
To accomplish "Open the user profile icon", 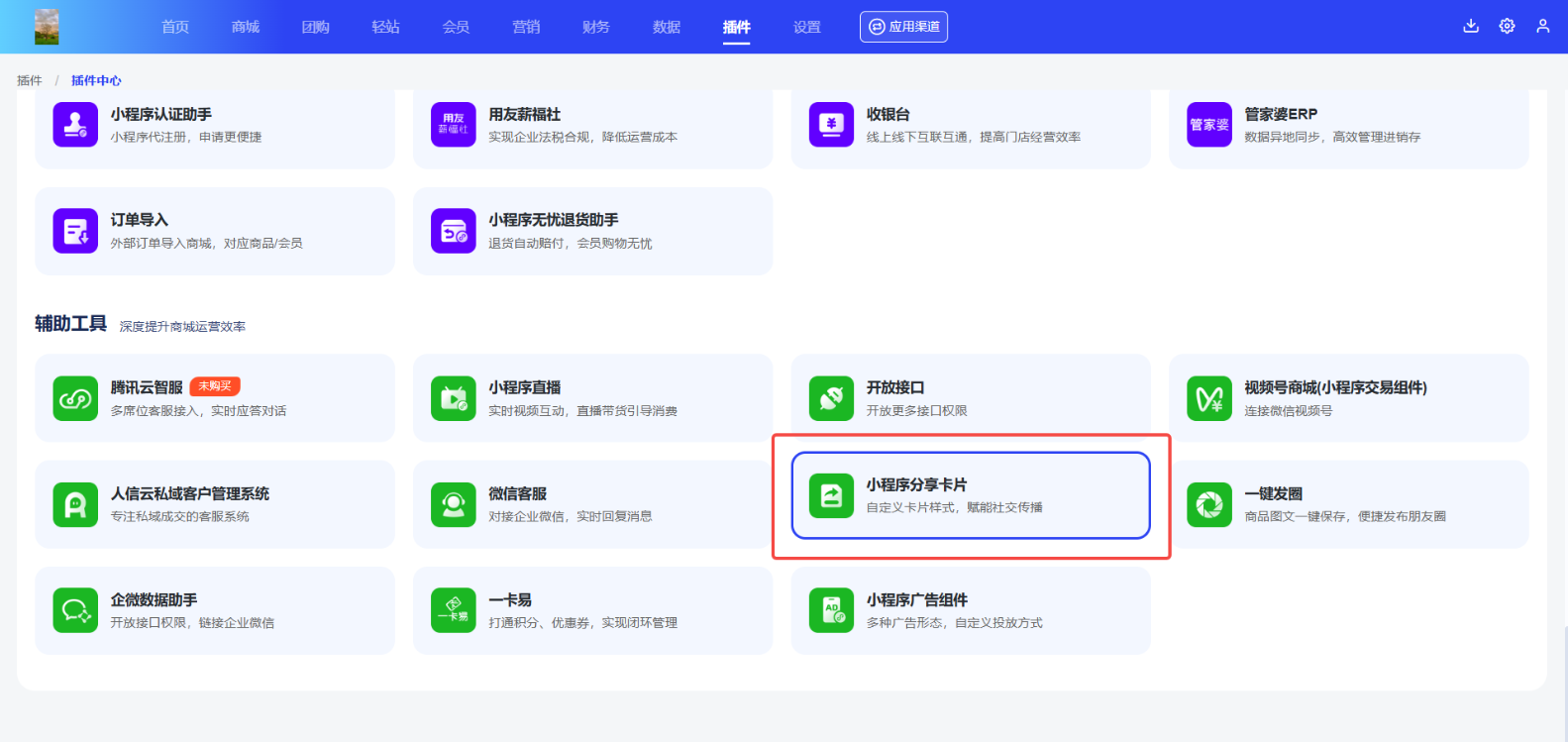I will 1542,27.
